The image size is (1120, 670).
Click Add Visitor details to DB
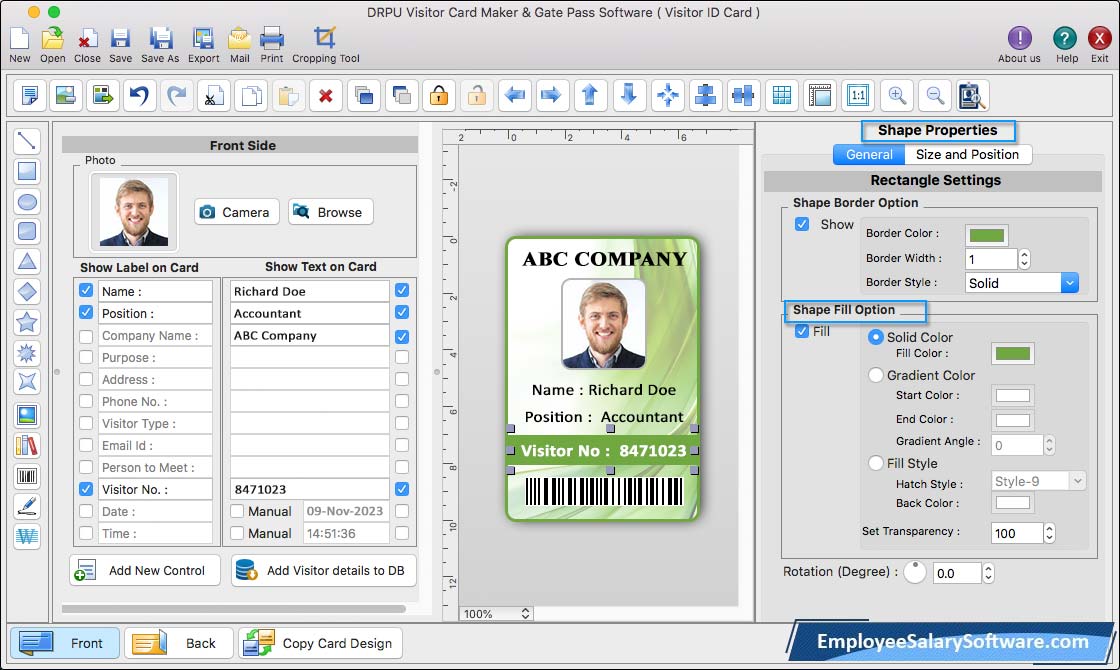coord(324,570)
